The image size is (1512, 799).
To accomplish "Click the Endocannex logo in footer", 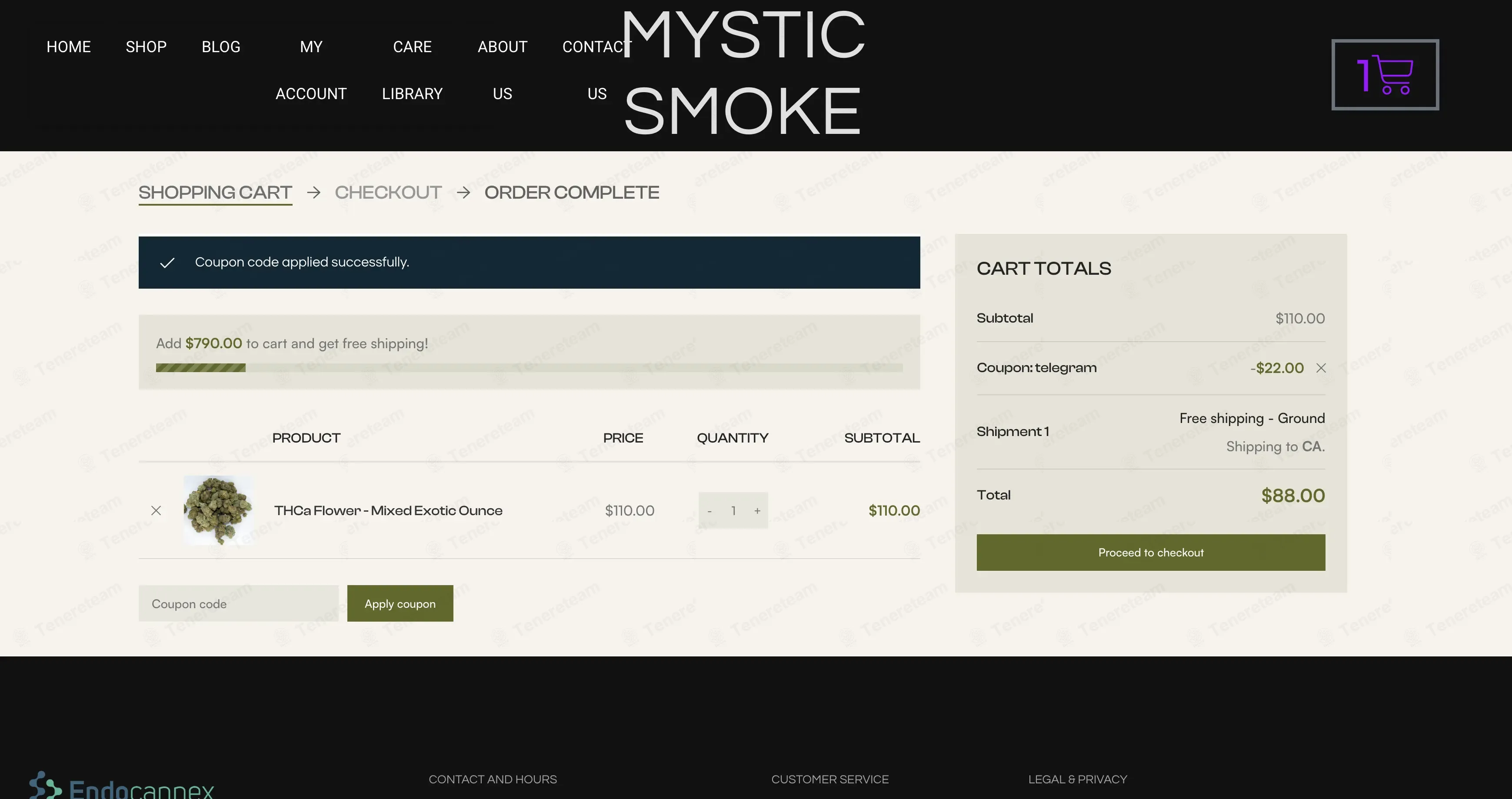I will click(122, 786).
